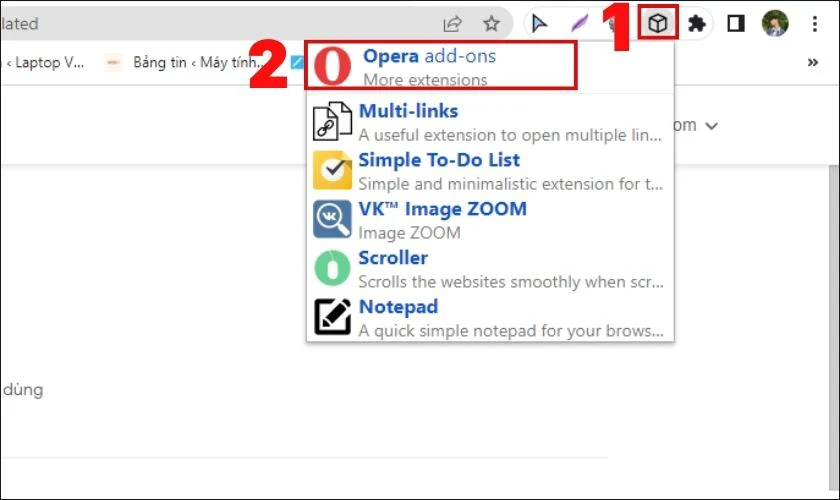The image size is (840, 500).
Task: Toggle the browser side panel
Action: [736, 24]
